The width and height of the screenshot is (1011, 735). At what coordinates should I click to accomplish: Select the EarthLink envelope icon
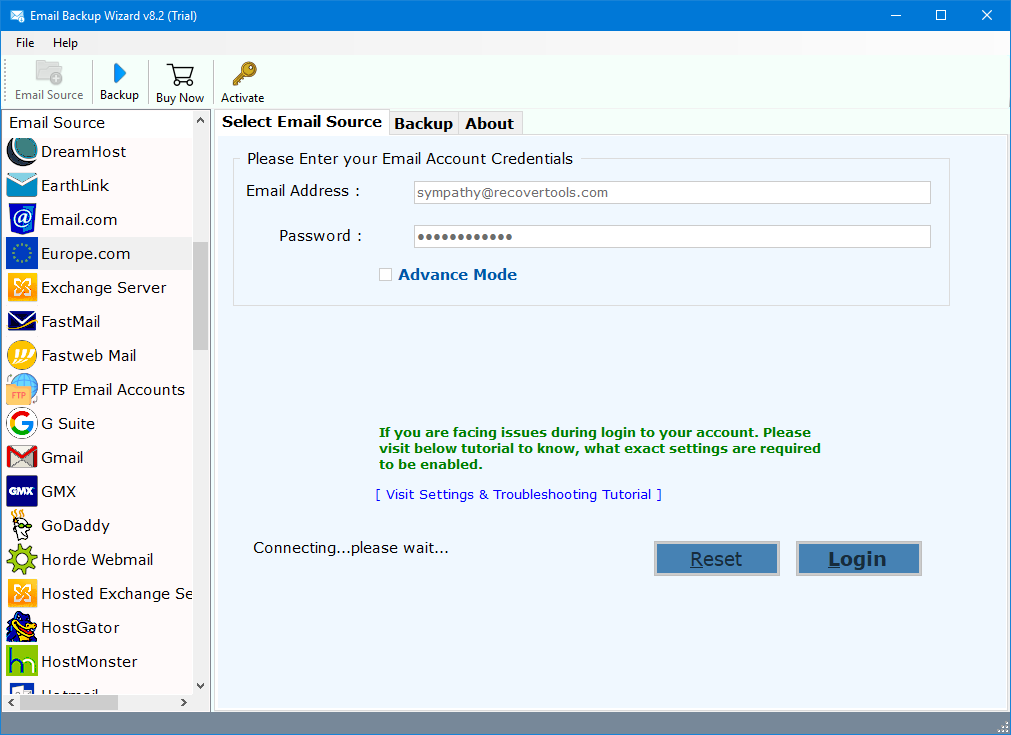tap(22, 186)
